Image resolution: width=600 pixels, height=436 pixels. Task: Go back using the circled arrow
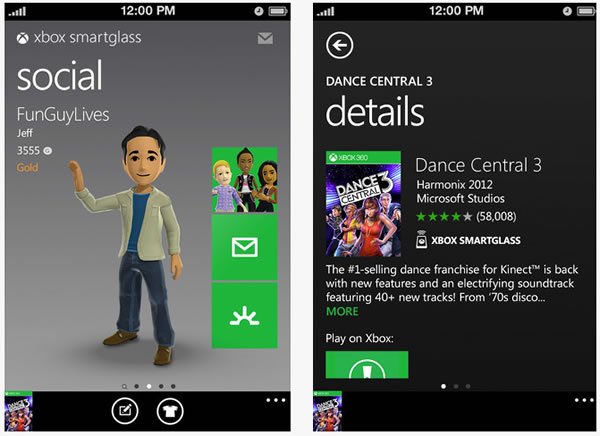340,45
